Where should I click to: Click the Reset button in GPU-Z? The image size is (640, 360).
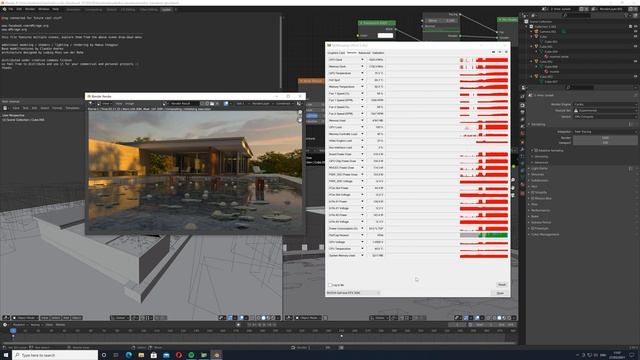[502, 284]
